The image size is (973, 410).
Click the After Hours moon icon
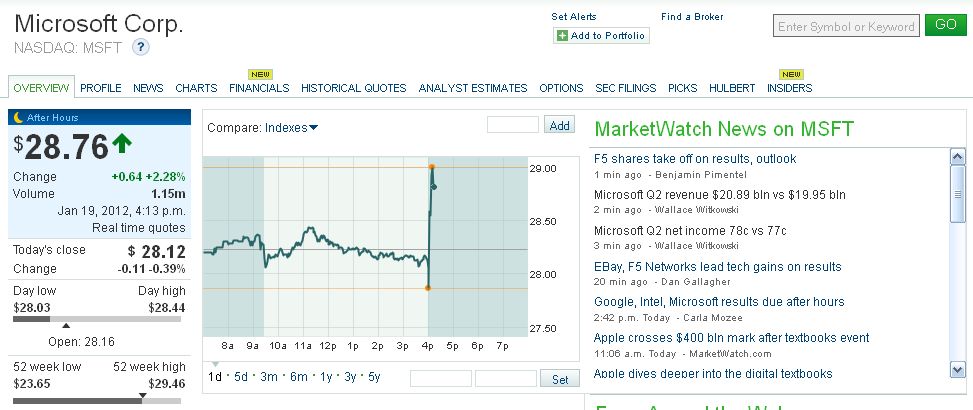pos(17,117)
